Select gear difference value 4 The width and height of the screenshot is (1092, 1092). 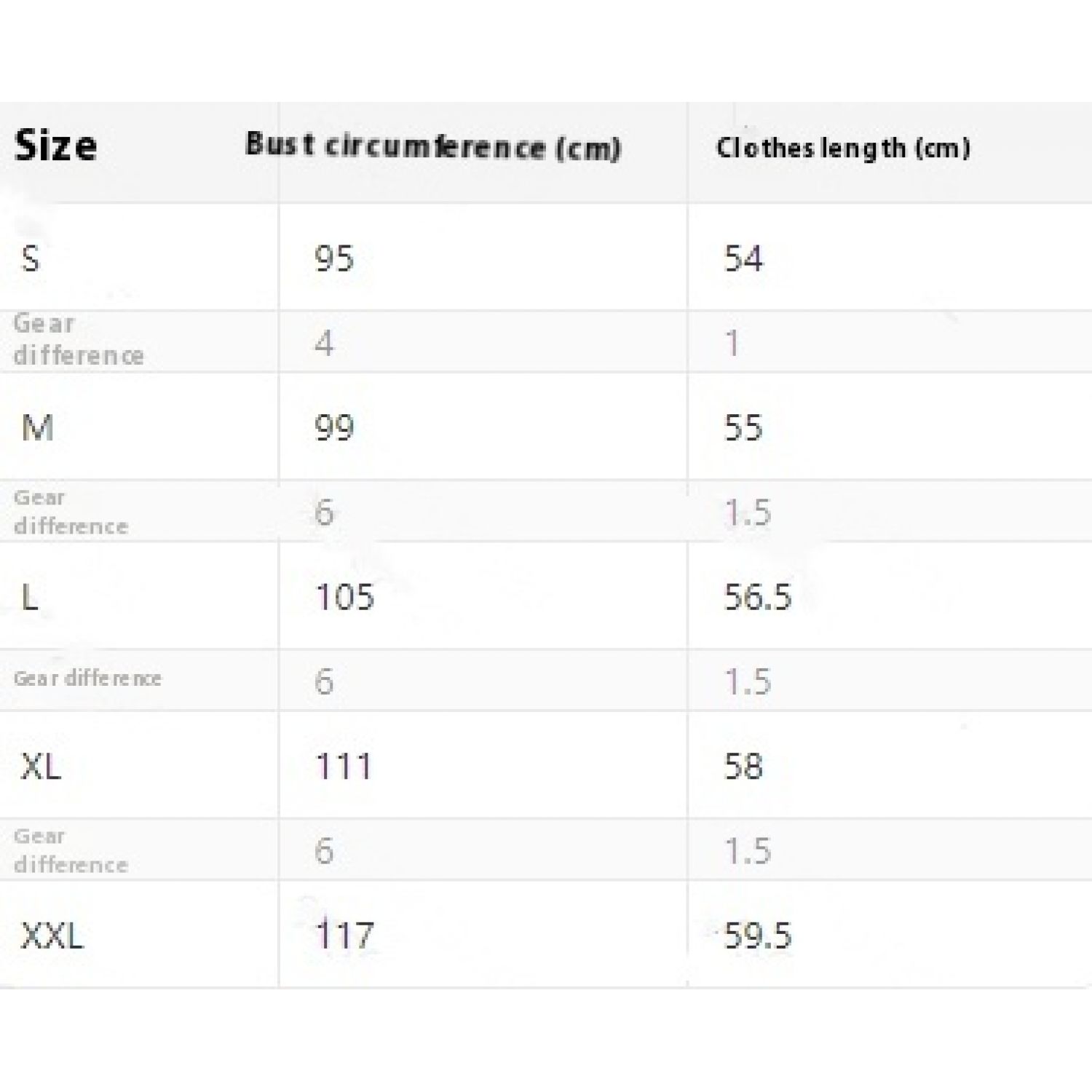point(324,343)
